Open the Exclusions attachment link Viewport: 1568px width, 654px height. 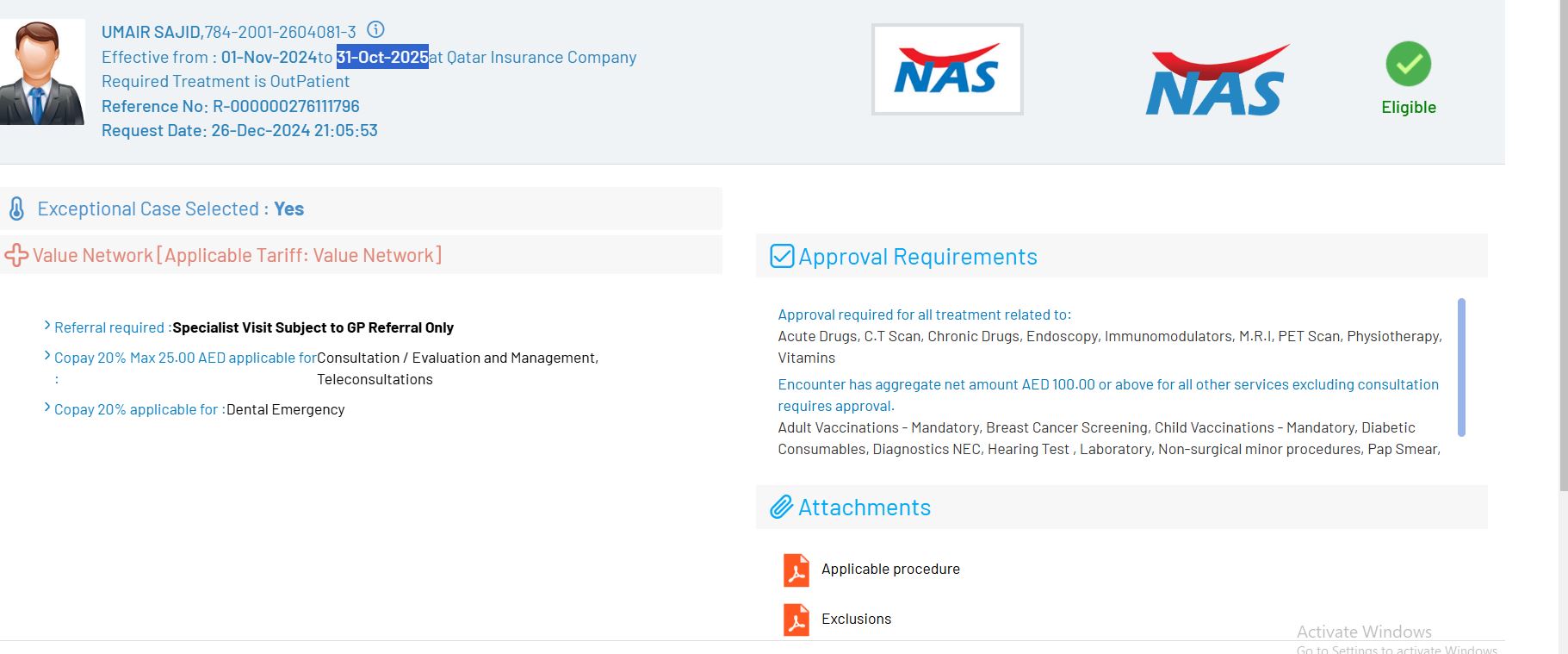pyautogui.click(x=856, y=619)
